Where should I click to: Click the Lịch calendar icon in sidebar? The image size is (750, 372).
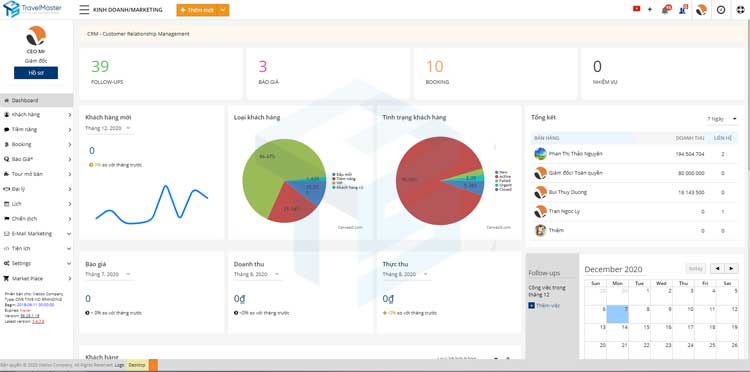pos(7,204)
